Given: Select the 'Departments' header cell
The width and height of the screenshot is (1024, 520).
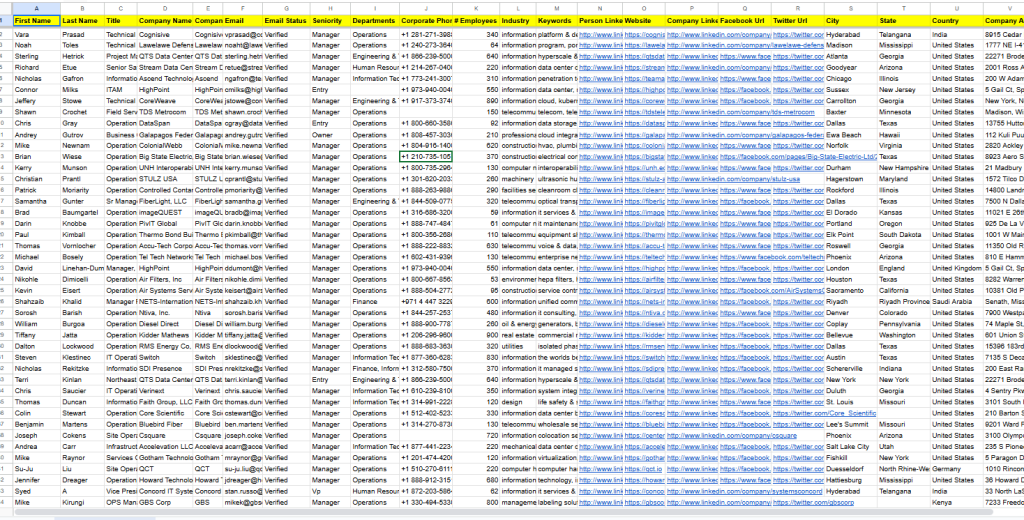Looking at the screenshot, I should pyautogui.click(x=375, y=21).
